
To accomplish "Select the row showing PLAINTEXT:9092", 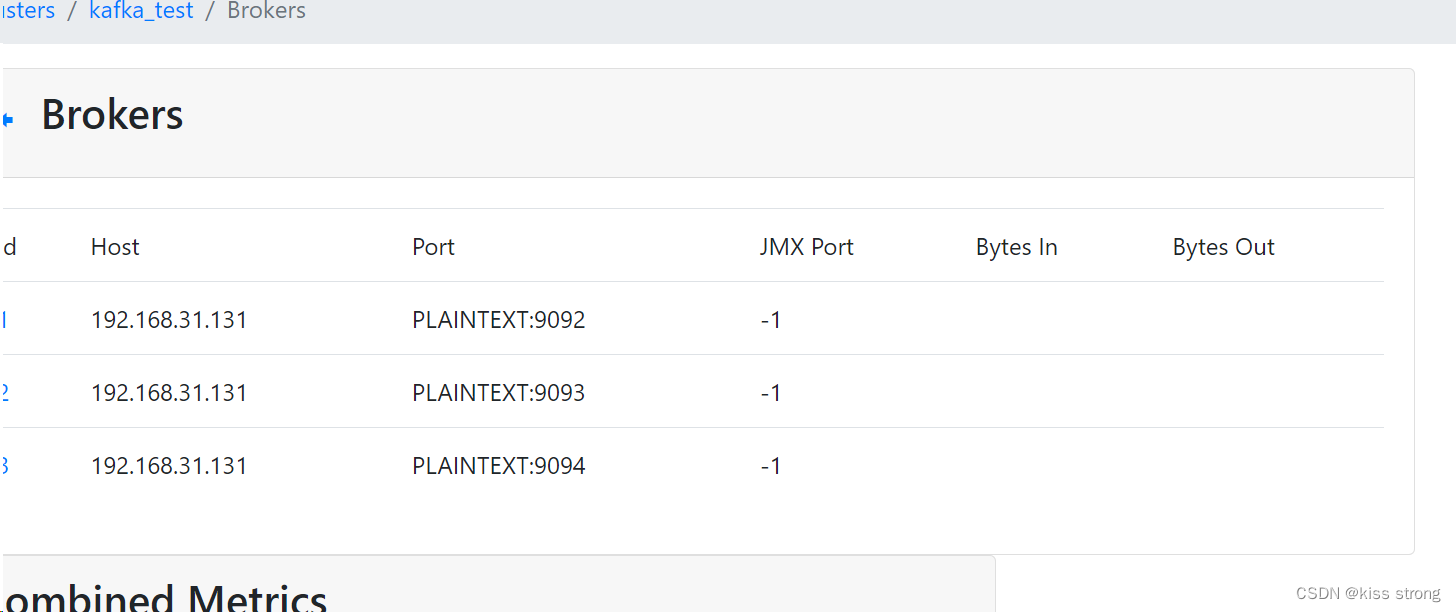I will pos(498,319).
